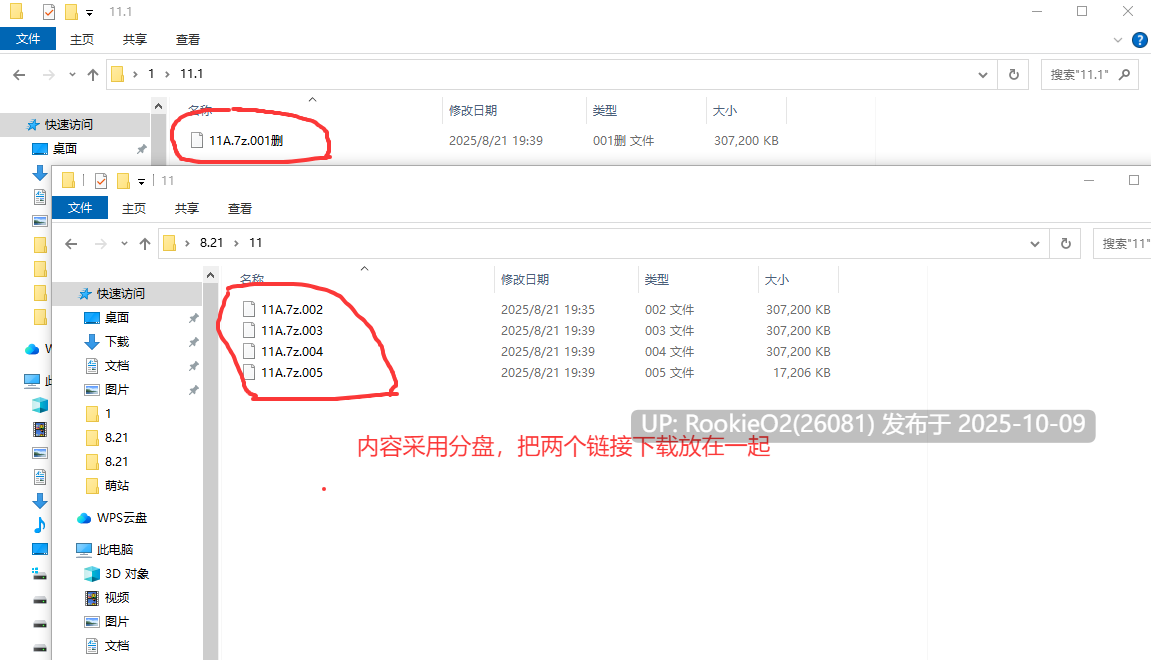This screenshot has height=660, width=1151.
Task: Open 共享 tab in the 11.1 window
Action: point(134,40)
